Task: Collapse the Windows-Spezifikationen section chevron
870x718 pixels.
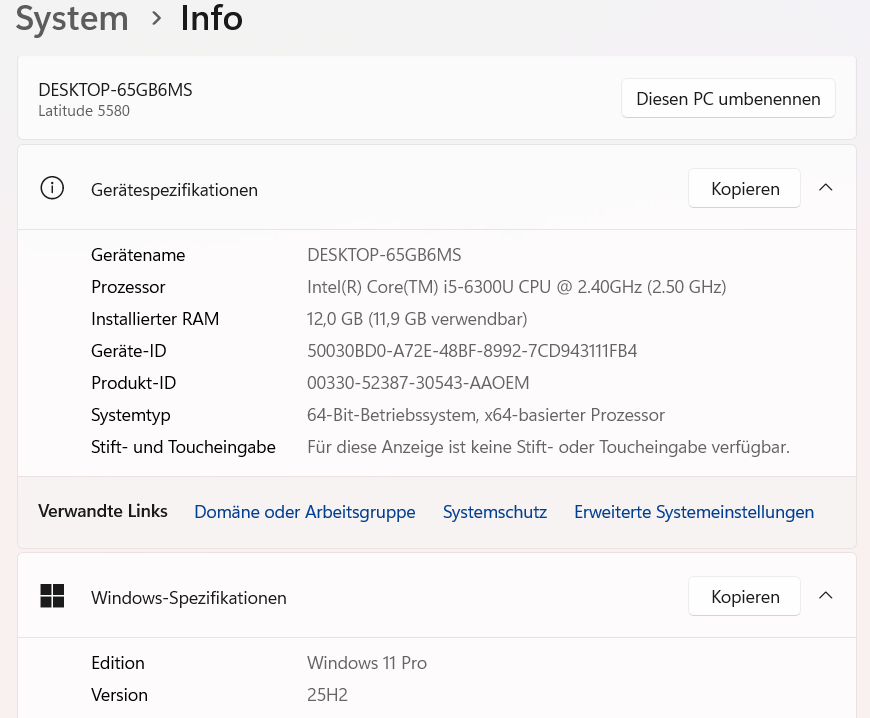Action: tap(826, 595)
